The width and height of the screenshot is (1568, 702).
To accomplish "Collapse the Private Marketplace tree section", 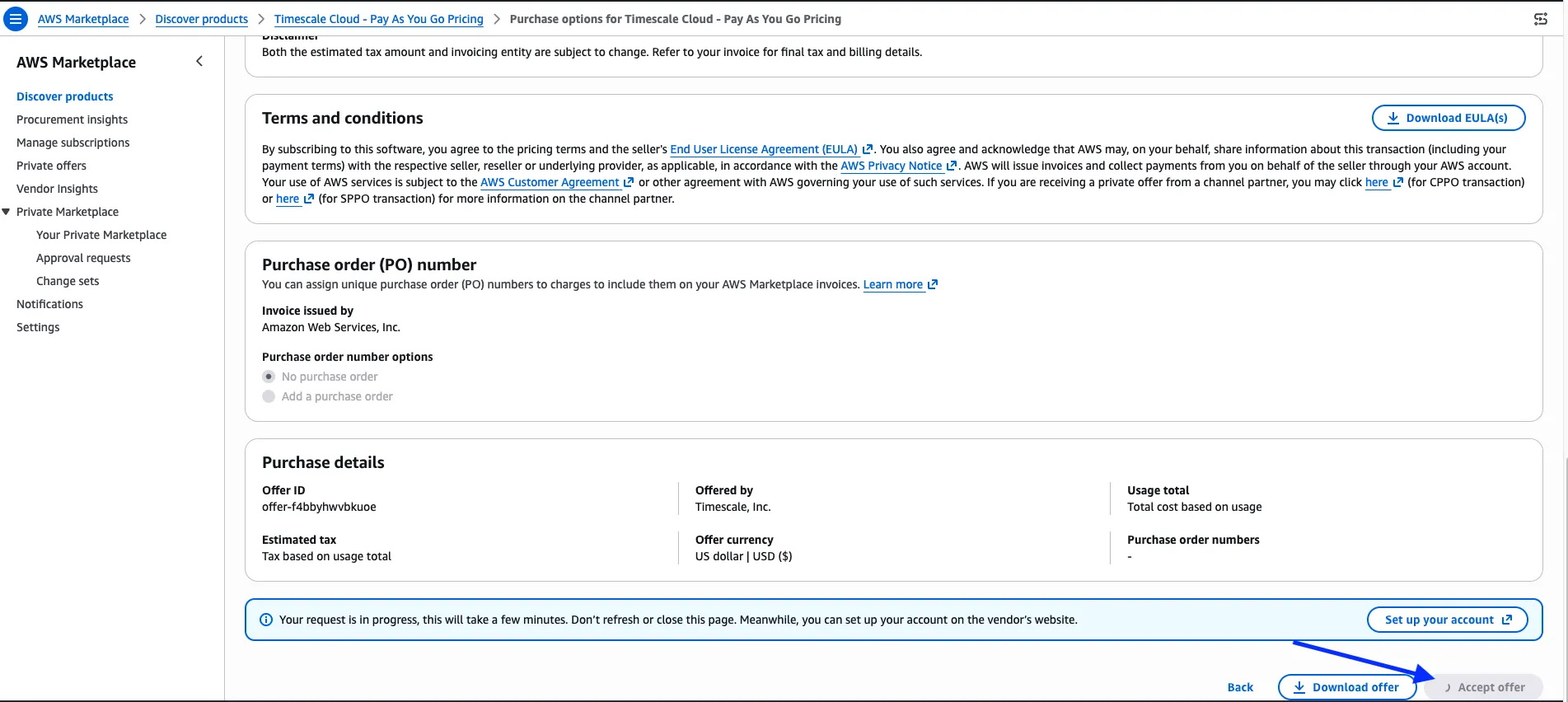I will click(7, 212).
